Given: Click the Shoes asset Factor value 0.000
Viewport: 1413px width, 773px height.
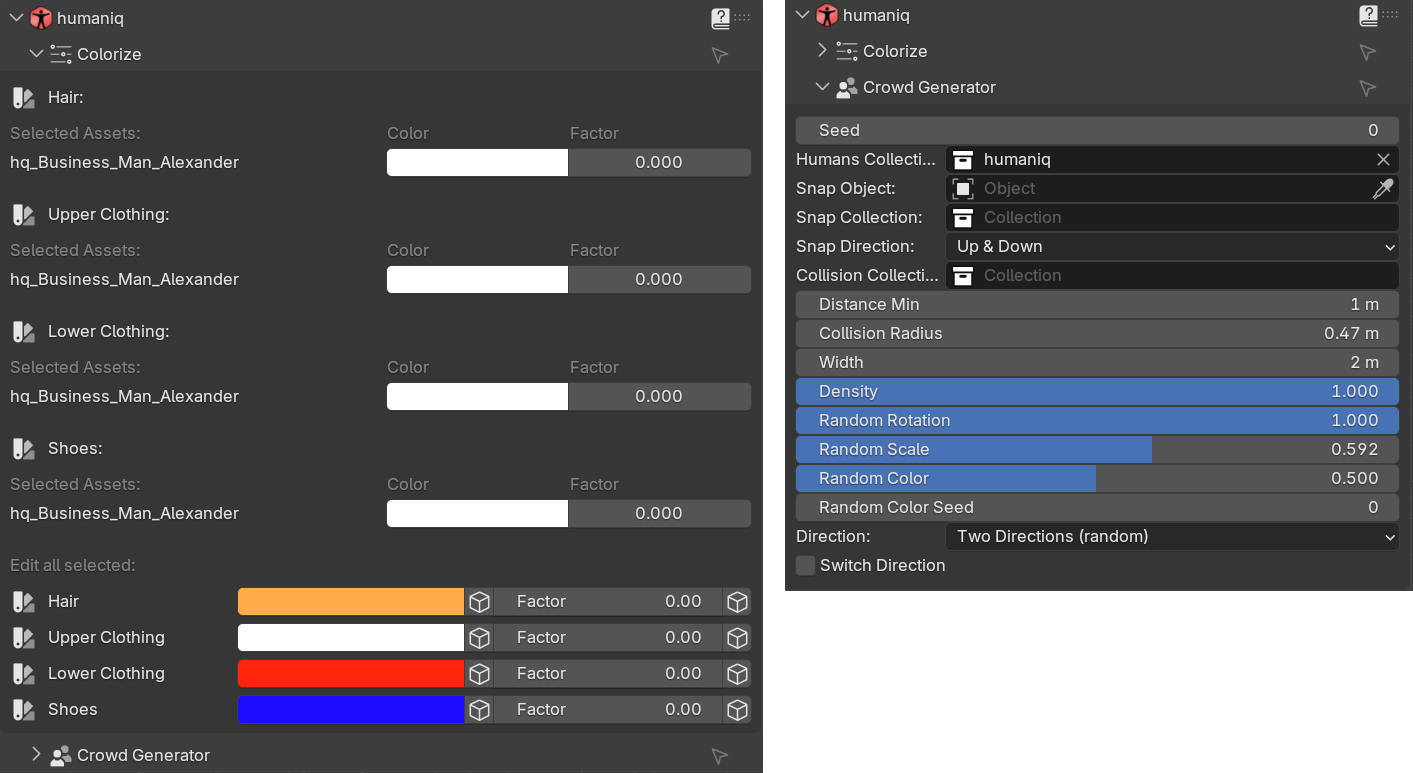Looking at the screenshot, I should (x=659, y=513).
